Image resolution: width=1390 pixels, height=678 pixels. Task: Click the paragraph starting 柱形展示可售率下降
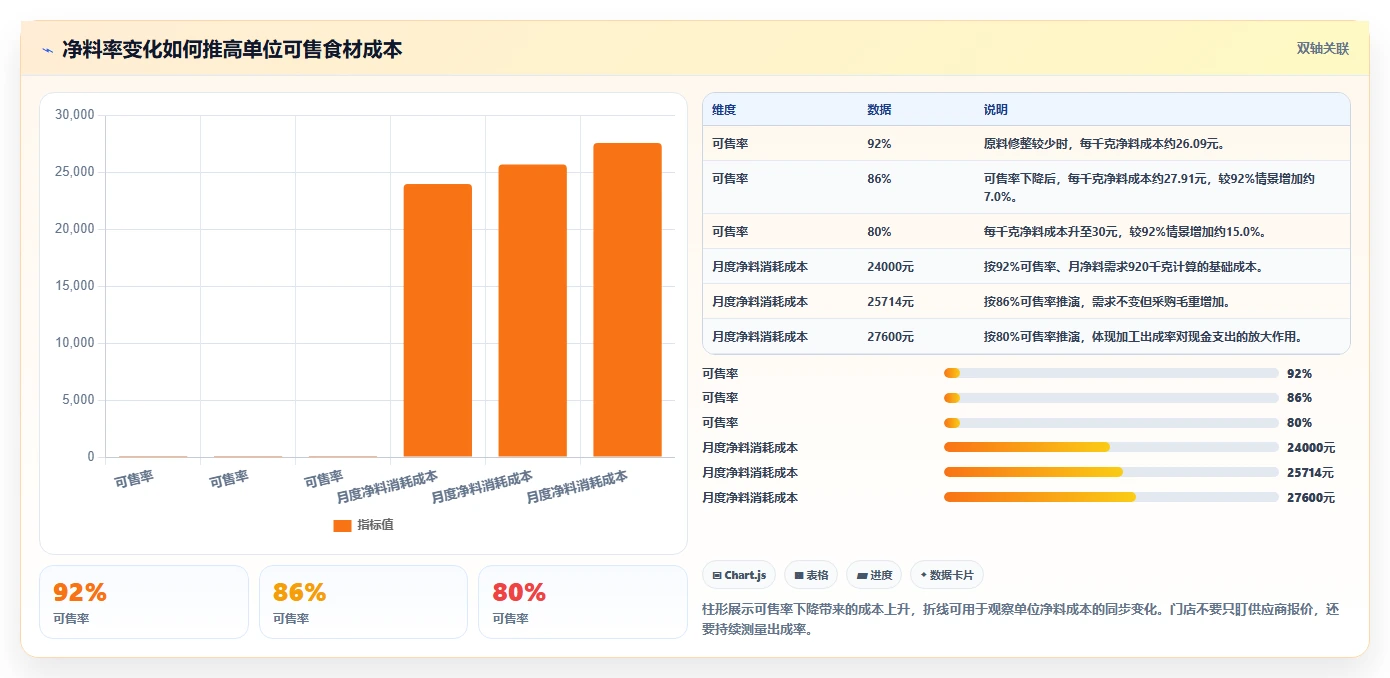pyautogui.click(x=1021, y=619)
